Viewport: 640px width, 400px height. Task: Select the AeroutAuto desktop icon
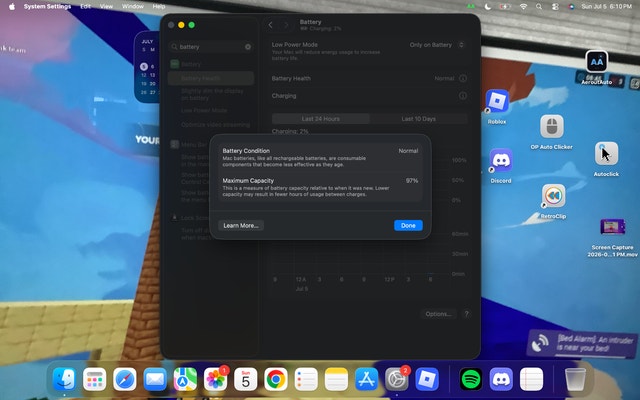(596, 62)
